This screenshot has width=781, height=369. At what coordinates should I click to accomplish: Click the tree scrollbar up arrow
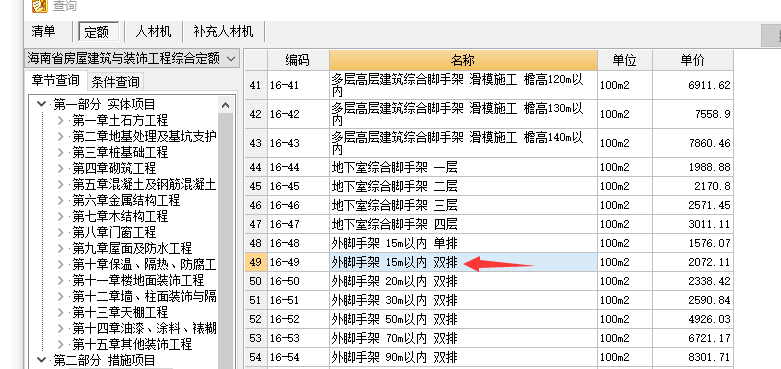click(x=226, y=105)
